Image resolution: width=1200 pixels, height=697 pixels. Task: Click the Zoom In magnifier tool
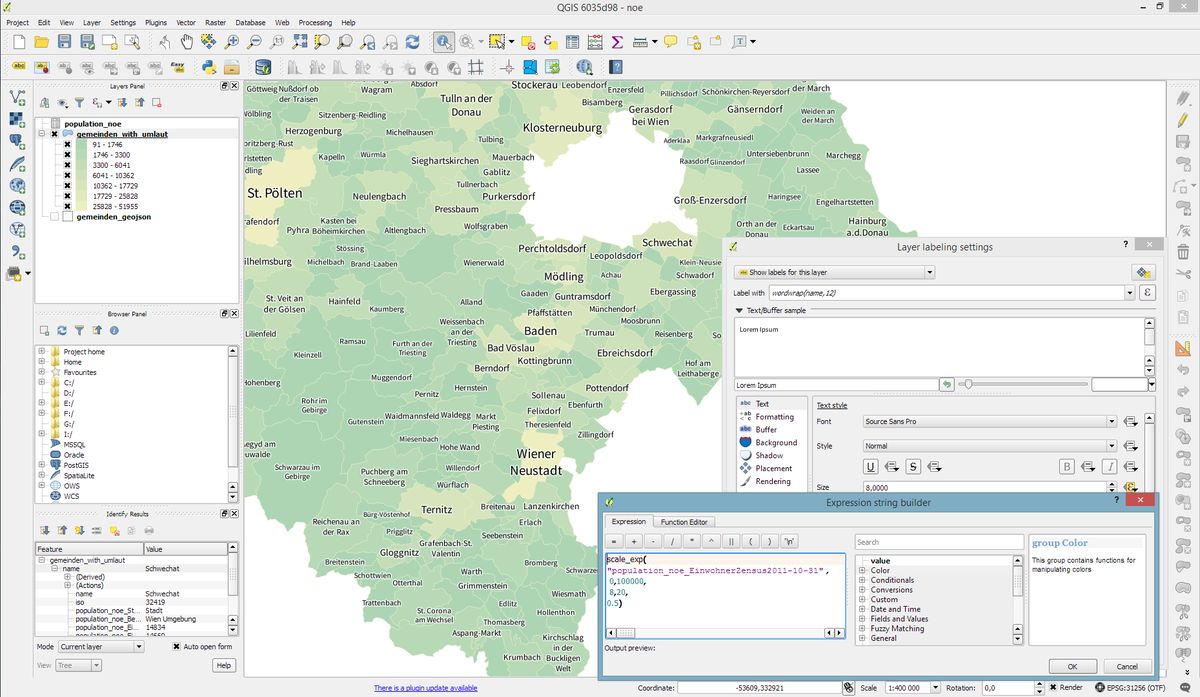[232, 42]
